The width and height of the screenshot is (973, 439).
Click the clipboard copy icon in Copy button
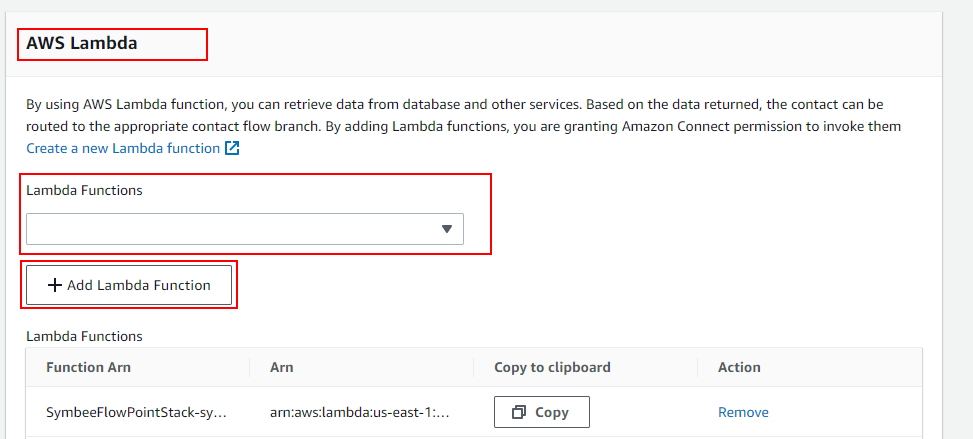pyautogui.click(x=519, y=412)
